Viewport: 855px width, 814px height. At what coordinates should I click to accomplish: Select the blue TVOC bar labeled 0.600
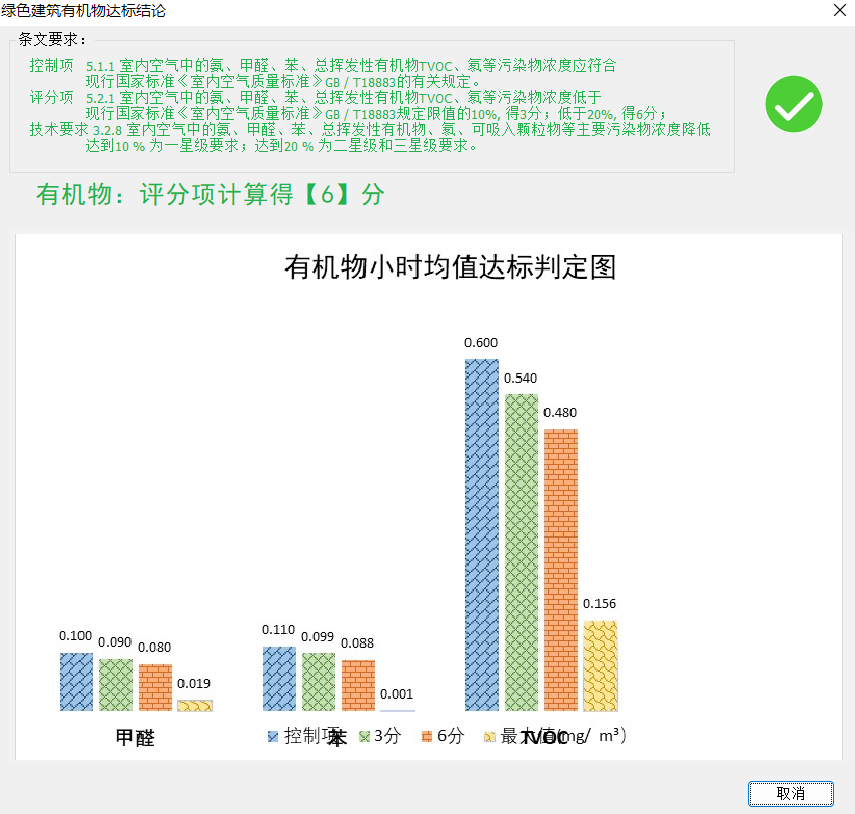(x=481, y=535)
